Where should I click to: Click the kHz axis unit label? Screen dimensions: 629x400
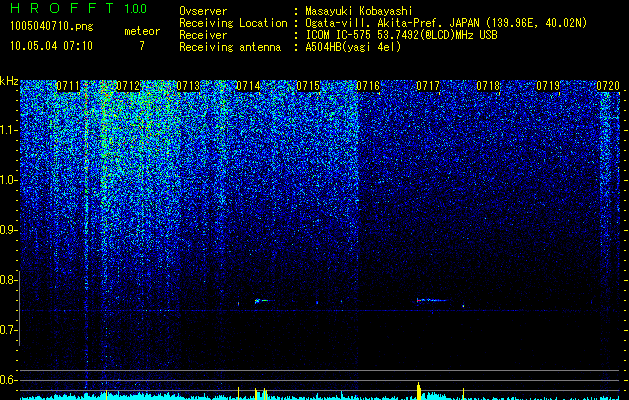[9, 81]
